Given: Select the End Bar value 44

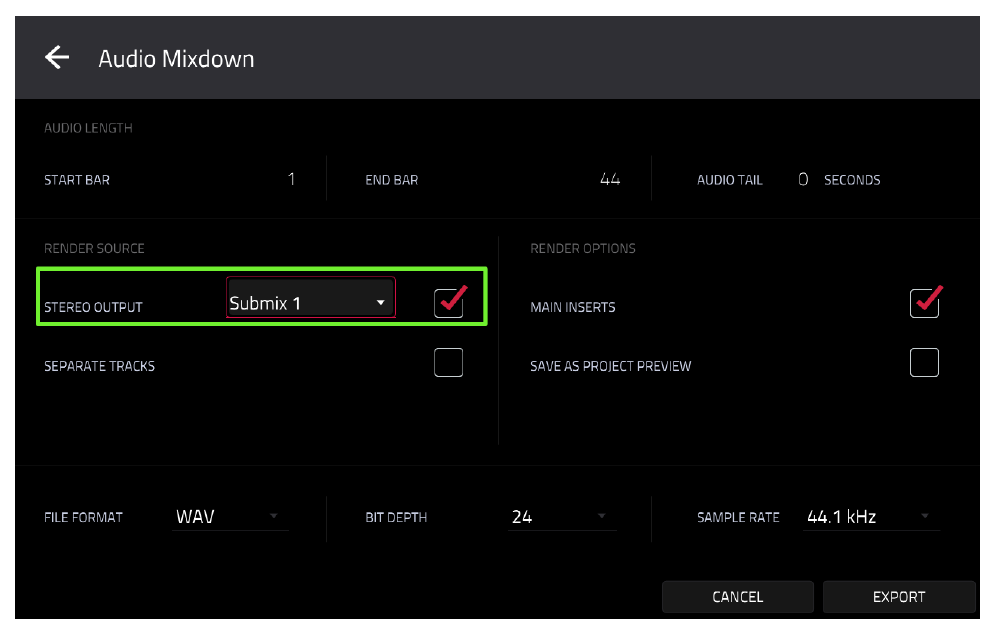Looking at the screenshot, I should point(610,179).
